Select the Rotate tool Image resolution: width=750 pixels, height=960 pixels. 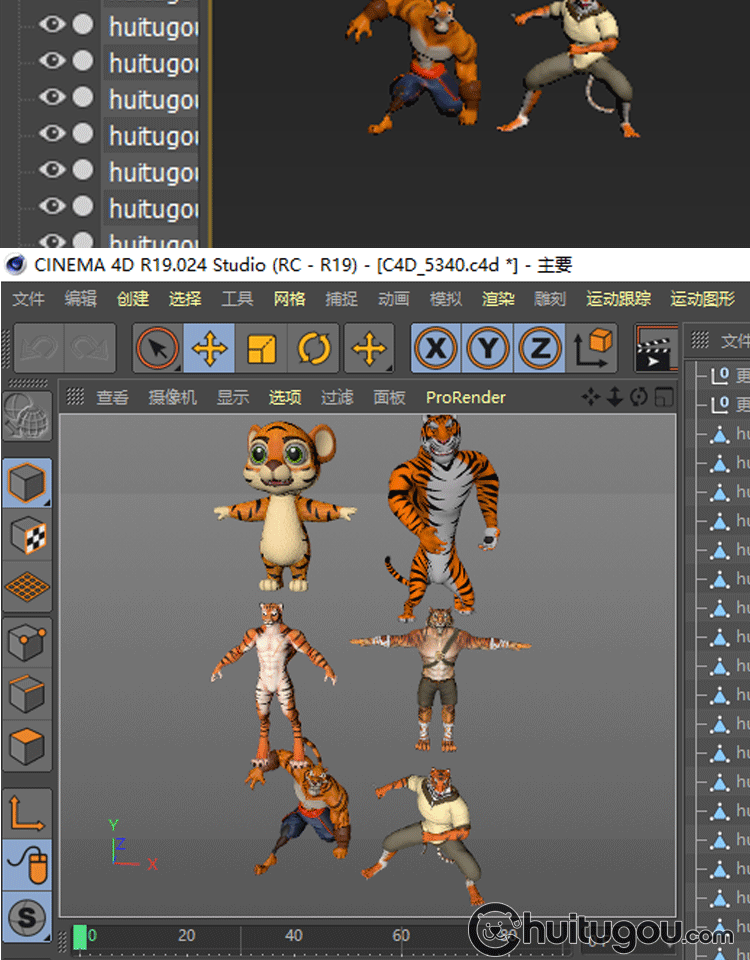click(314, 349)
